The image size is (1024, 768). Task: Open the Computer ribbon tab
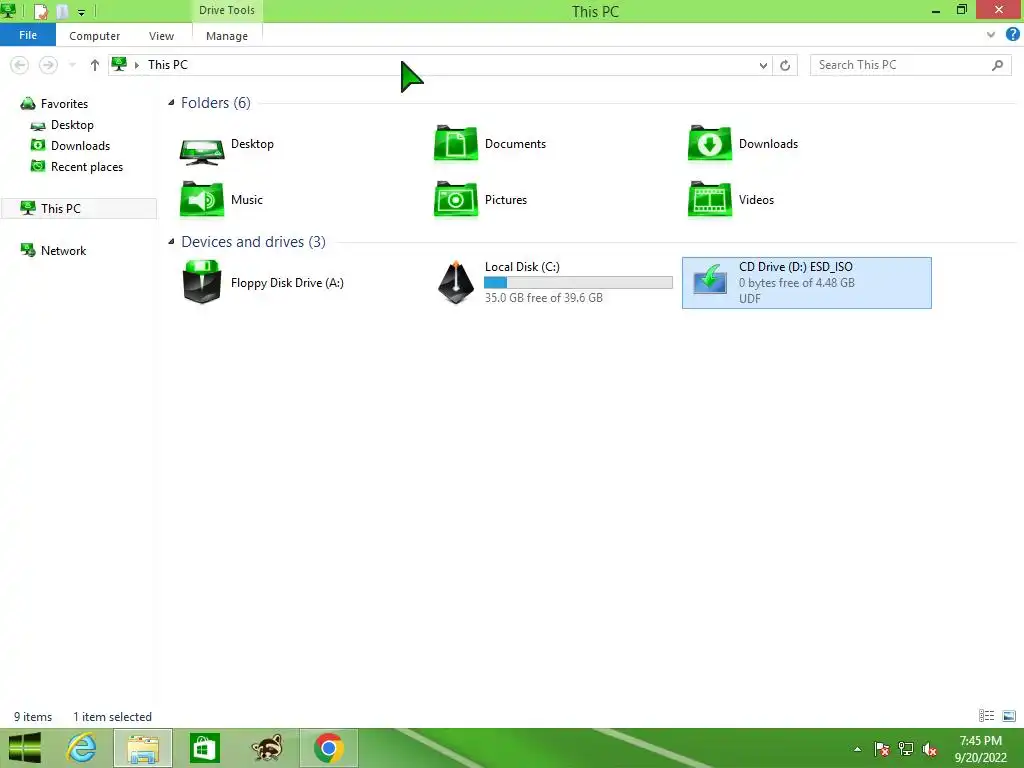pyautogui.click(x=95, y=36)
